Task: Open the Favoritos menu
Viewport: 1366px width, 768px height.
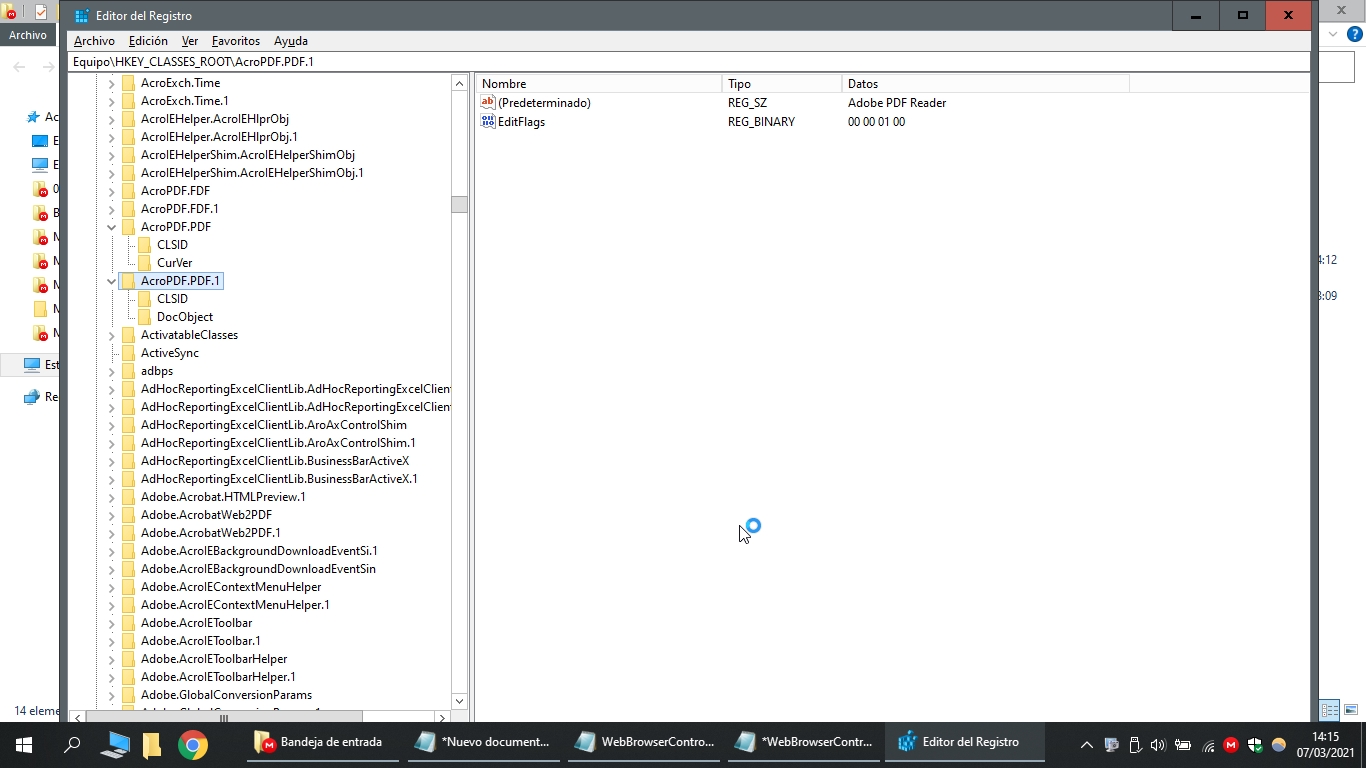Action: (x=236, y=41)
